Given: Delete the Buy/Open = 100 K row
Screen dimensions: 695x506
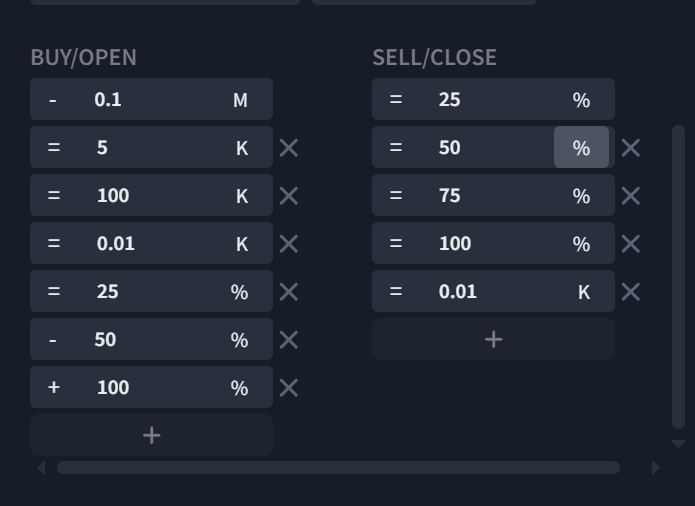Looking at the screenshot, I should click(289, 196).
